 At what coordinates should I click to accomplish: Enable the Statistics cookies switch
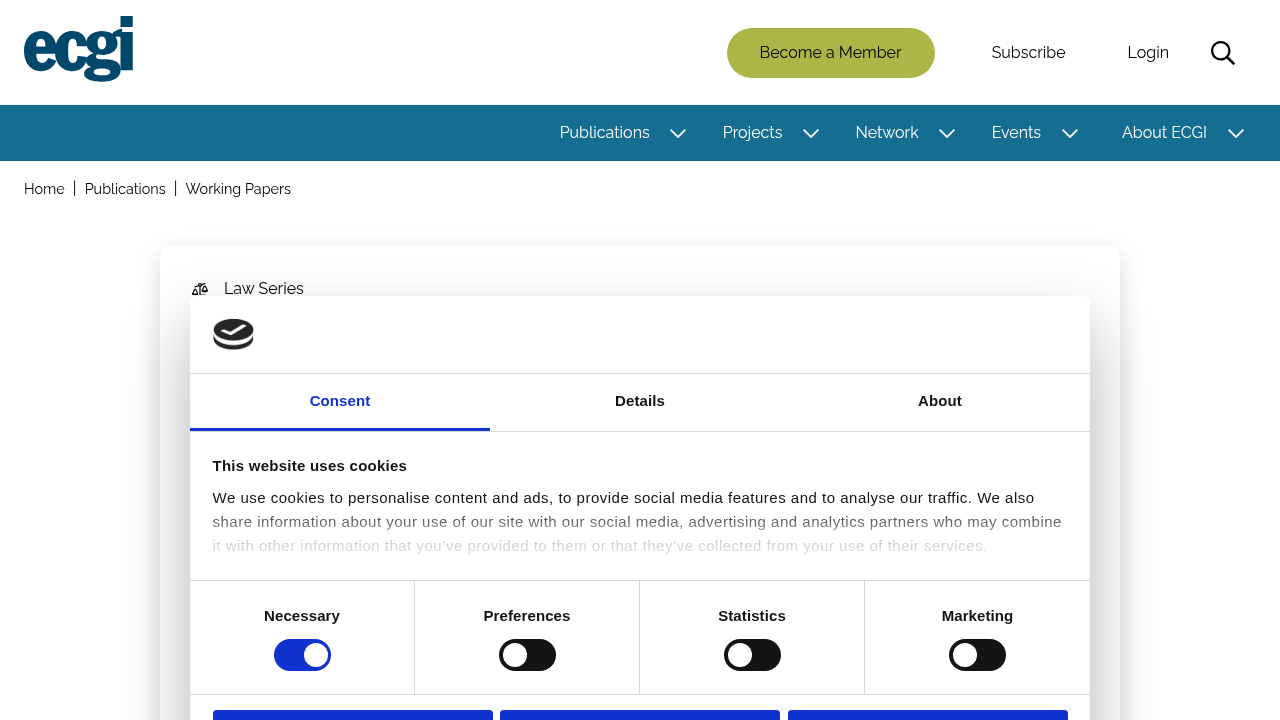[x=752, y=655]
